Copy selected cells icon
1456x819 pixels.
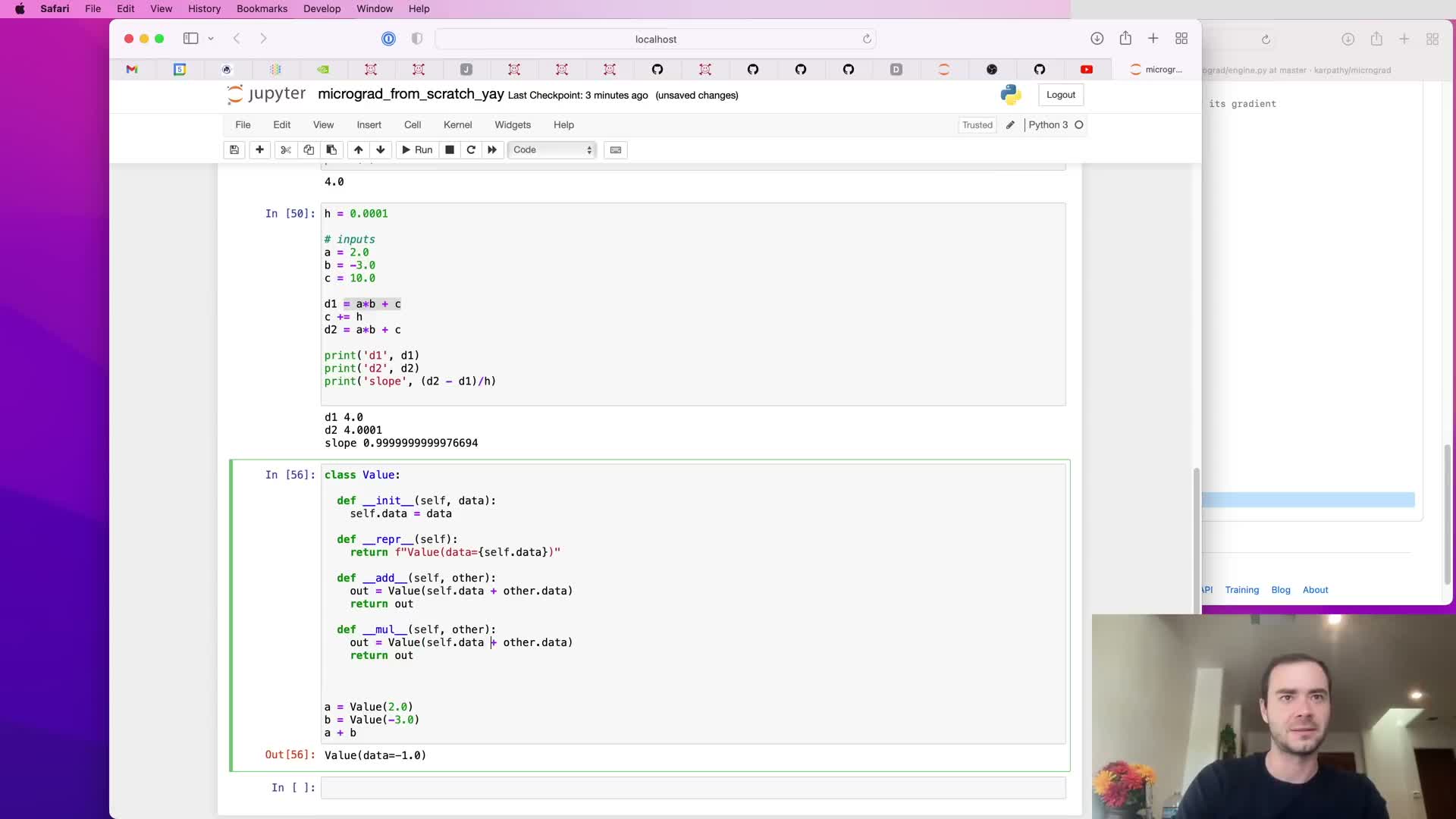[309, 150]
